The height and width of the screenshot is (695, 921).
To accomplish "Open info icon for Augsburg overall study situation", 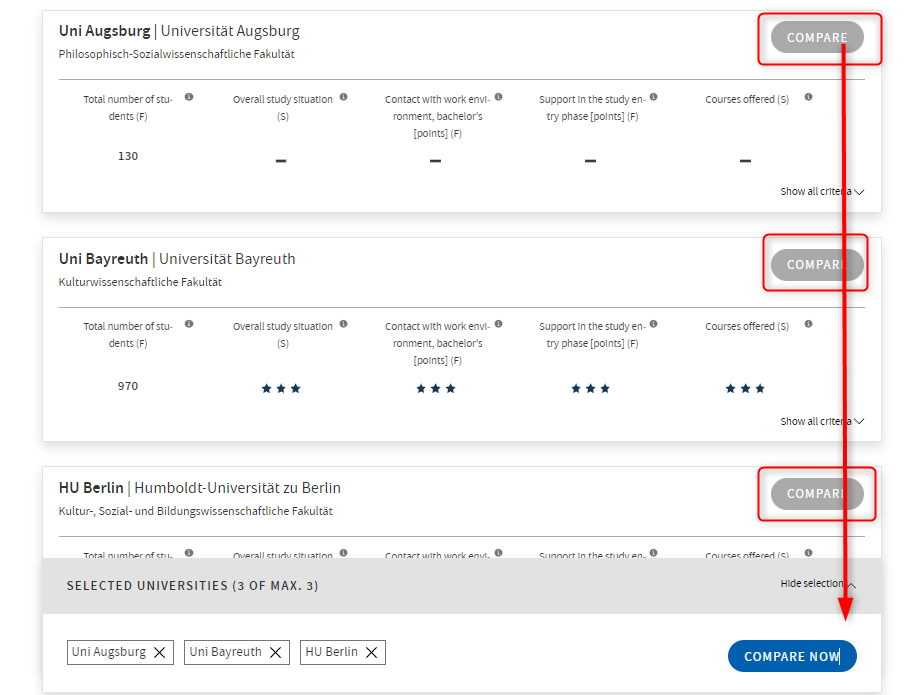I will click(344, 97).
